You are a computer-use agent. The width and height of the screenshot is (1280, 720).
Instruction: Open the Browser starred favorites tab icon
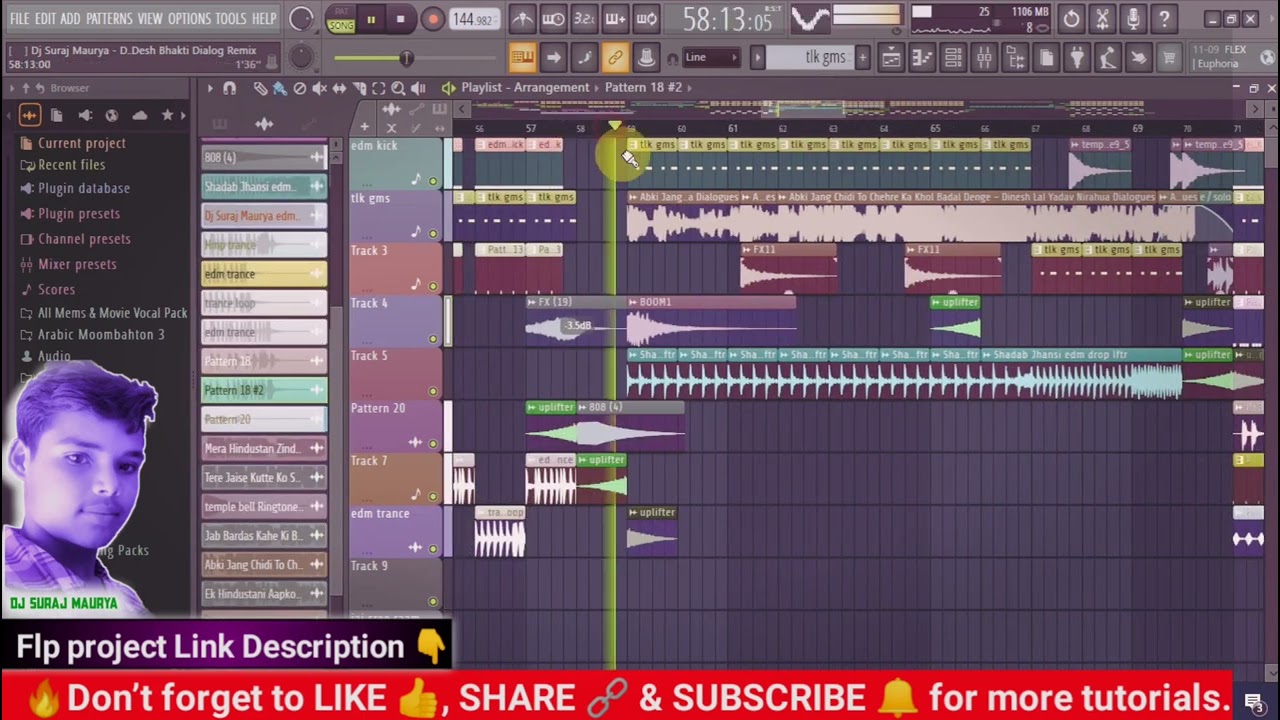pos(167,115)
